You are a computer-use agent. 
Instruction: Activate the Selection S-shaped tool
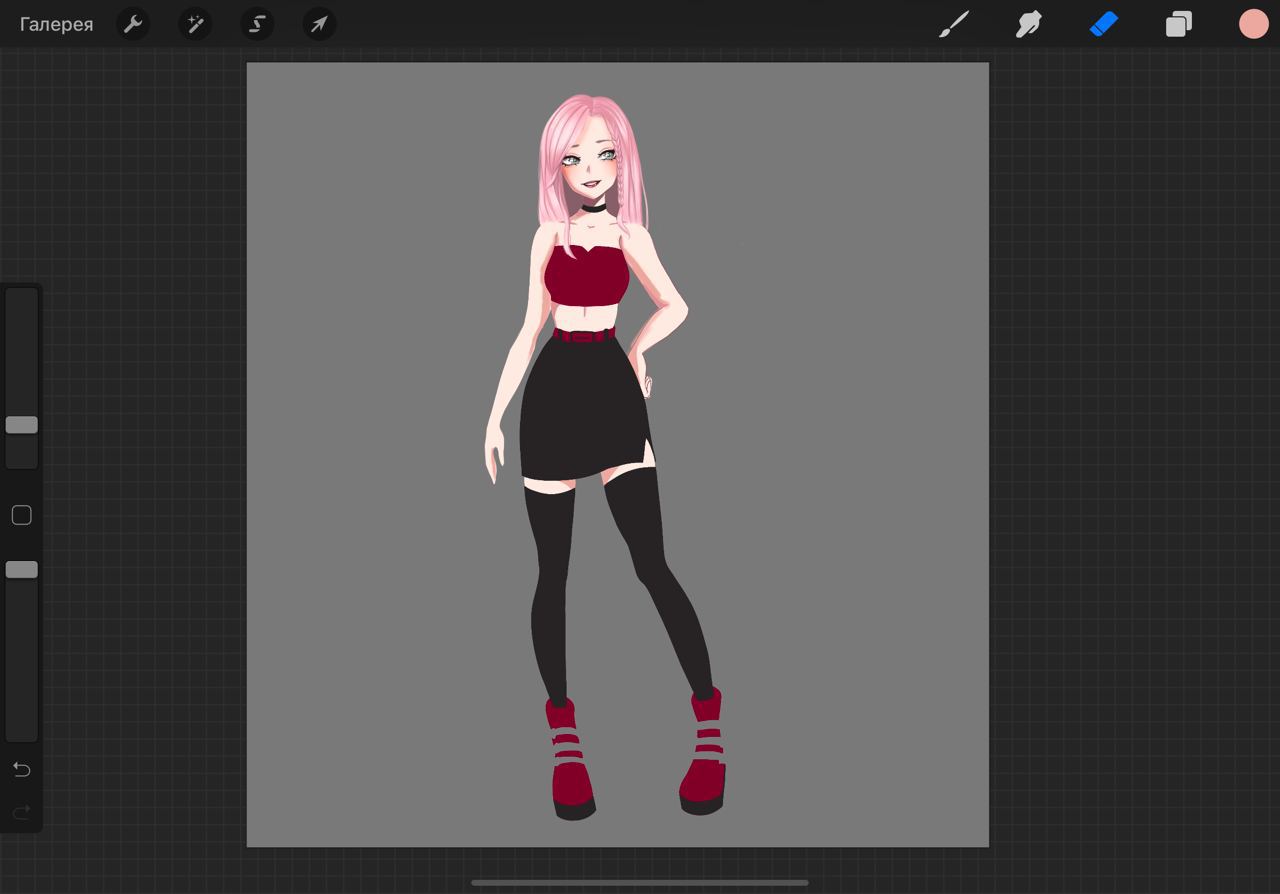[x=257, y=24]
